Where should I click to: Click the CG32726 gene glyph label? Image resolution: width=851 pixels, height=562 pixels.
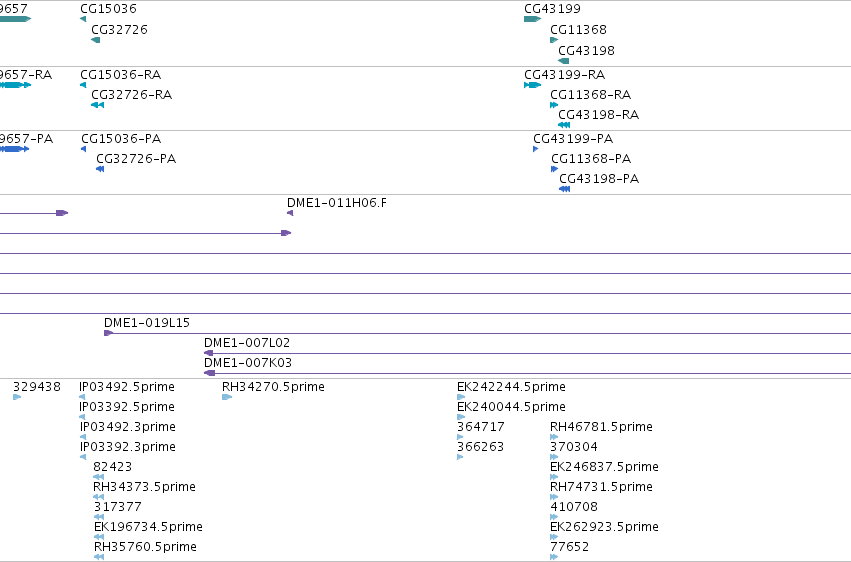pos(119,29)
